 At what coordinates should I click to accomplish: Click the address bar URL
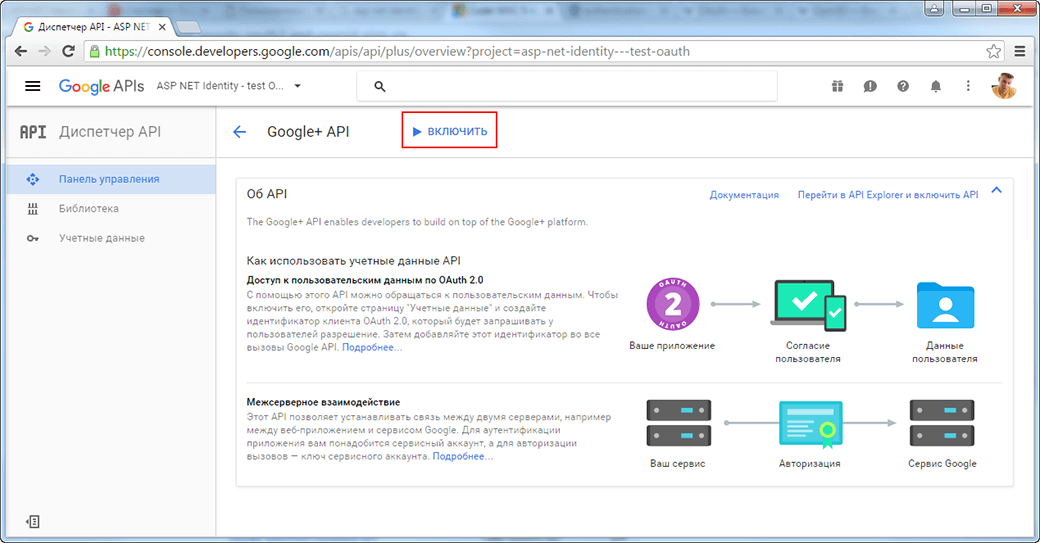[x=397, y=52]
